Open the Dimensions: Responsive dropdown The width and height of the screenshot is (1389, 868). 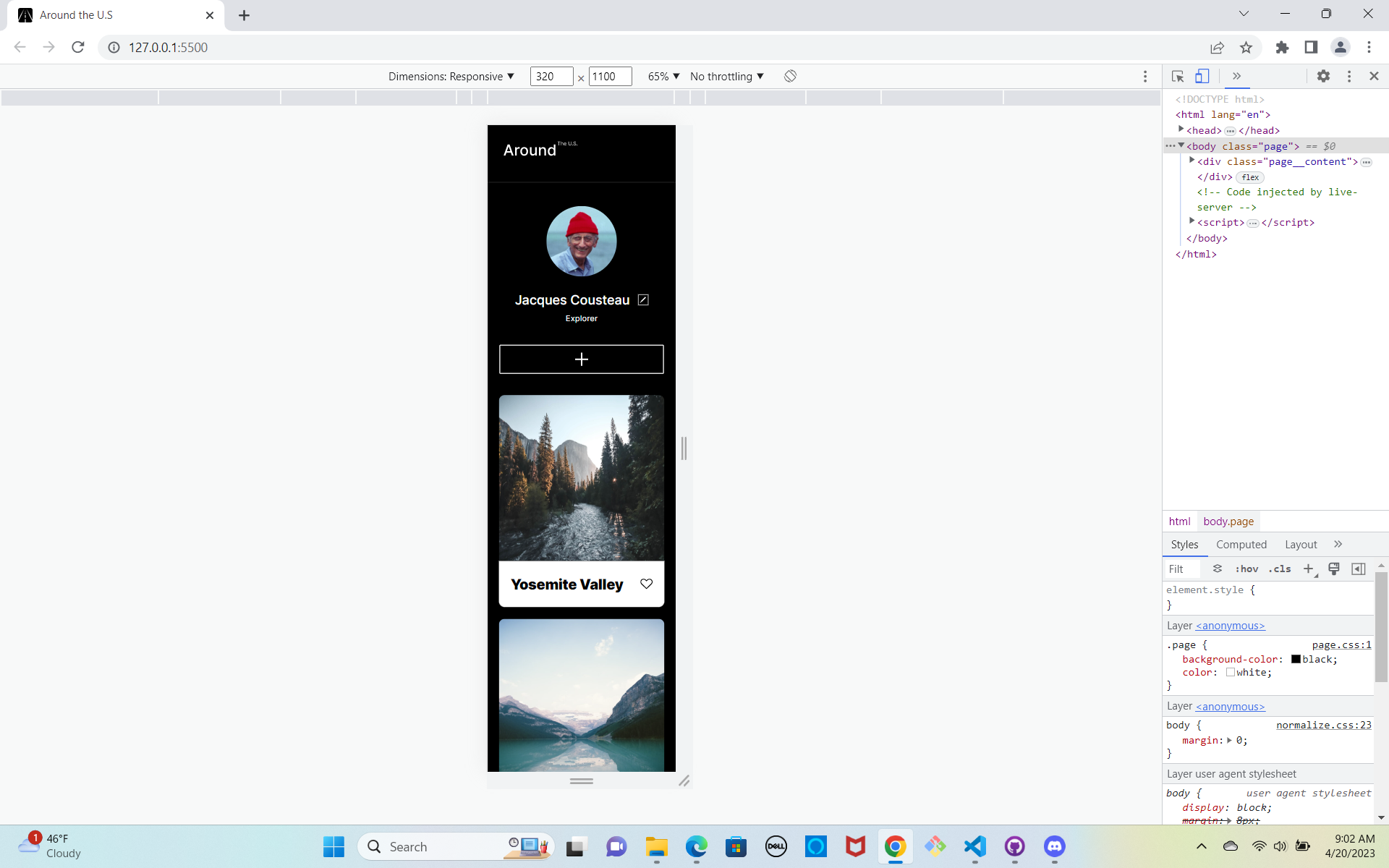pos(451,76)
